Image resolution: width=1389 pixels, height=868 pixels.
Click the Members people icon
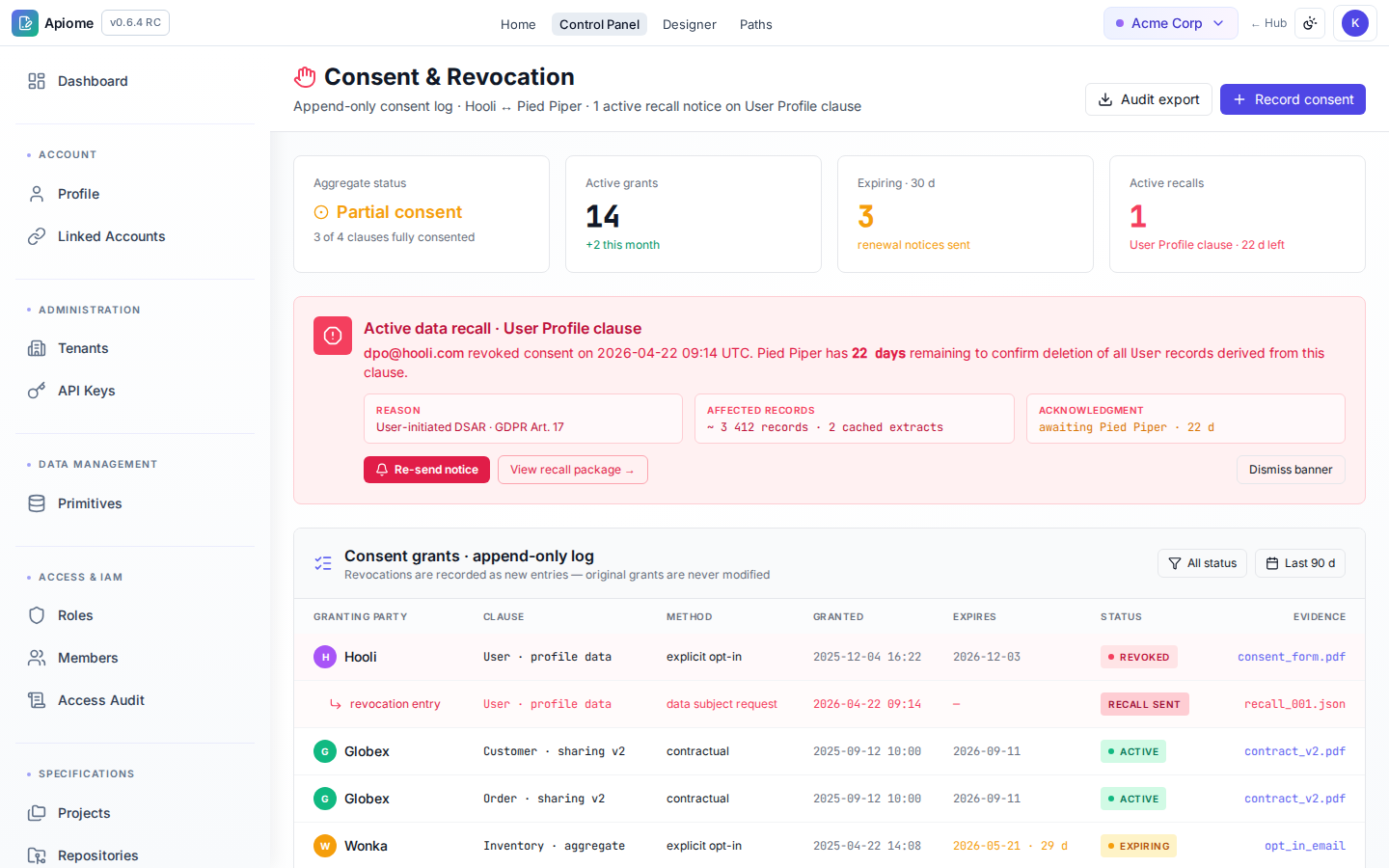37,658
